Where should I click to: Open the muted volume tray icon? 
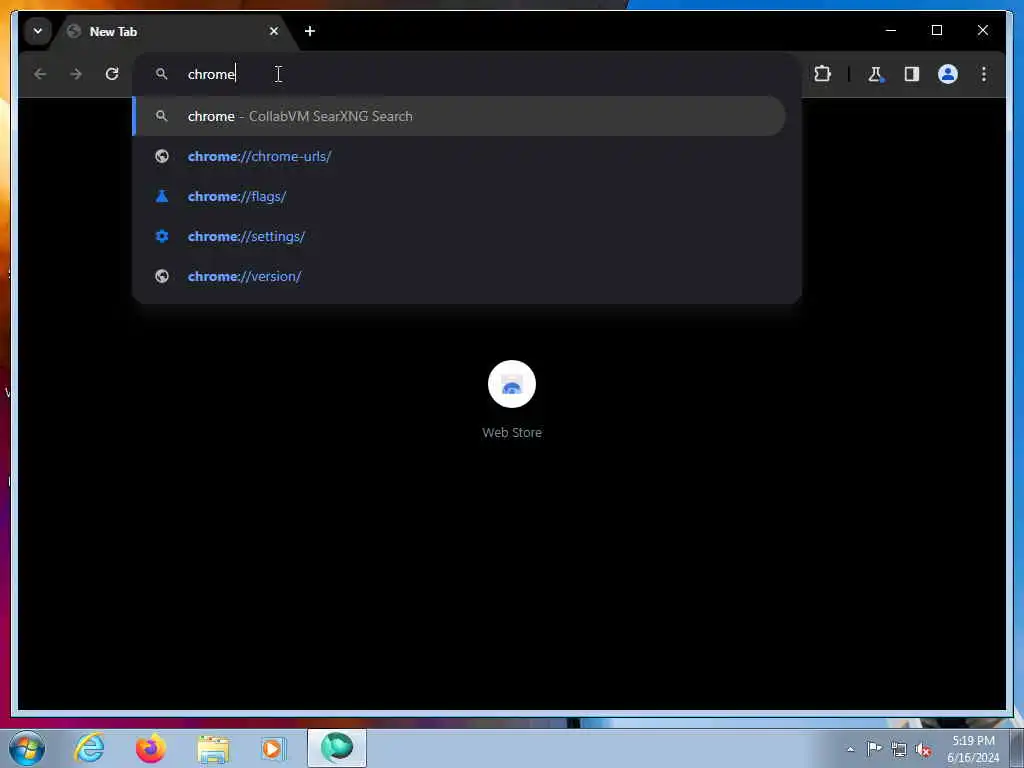tap(923, 749)
